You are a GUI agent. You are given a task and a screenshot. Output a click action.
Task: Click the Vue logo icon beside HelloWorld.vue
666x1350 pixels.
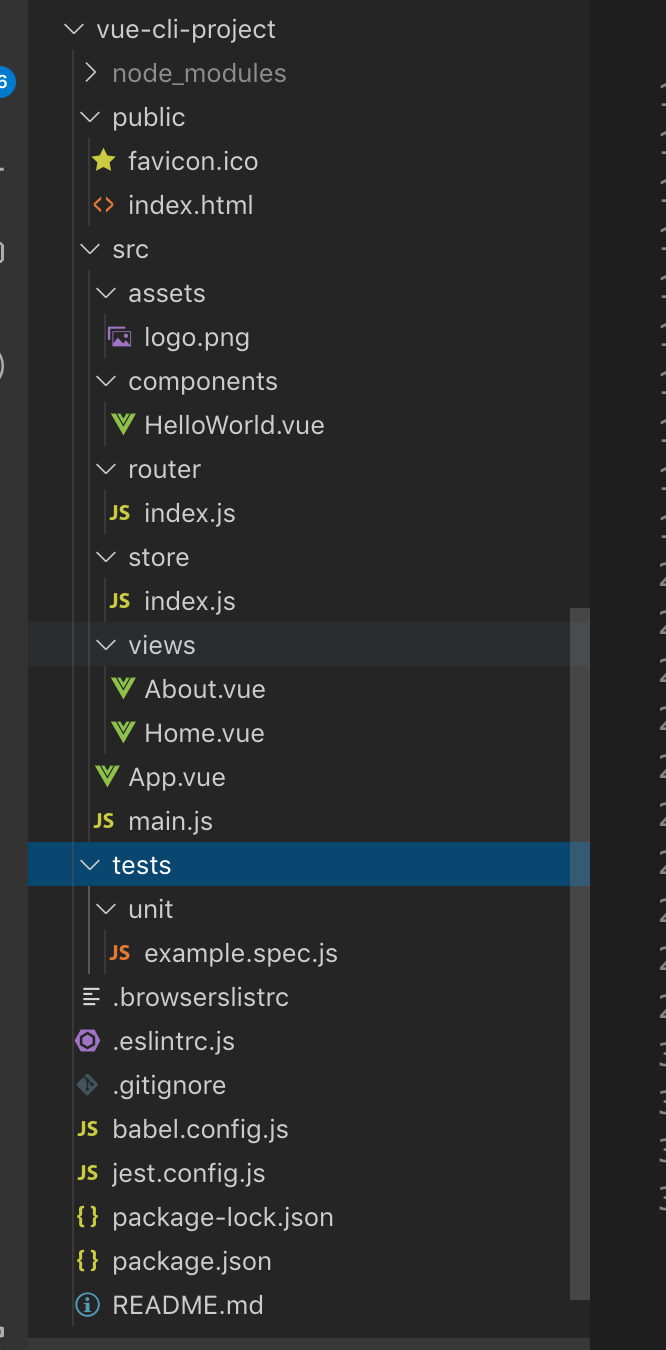122,425
